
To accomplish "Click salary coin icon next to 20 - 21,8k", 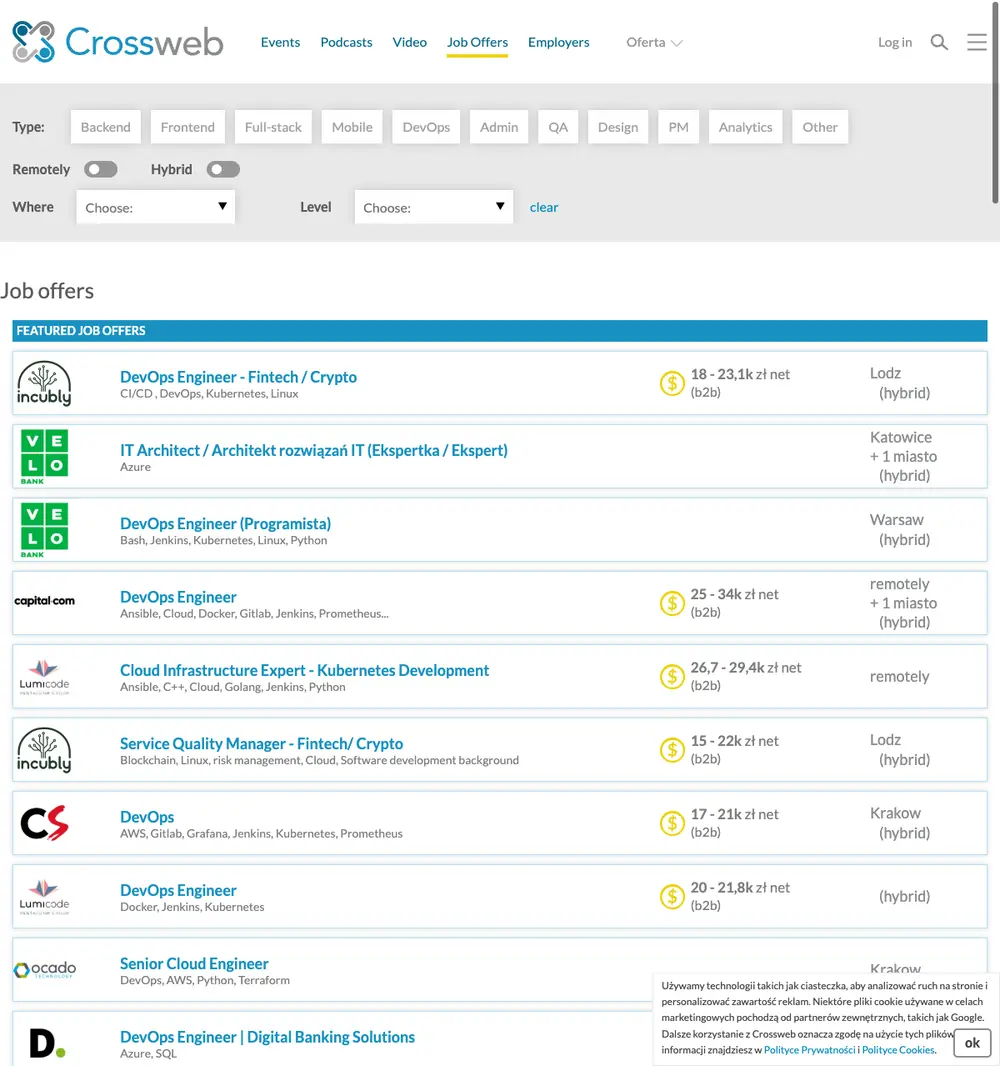I will pos(672,897).
